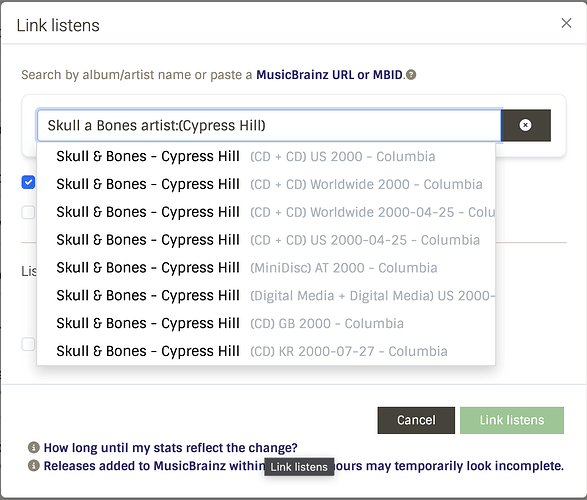Open the MusicBrainz URL or MBID link
The height and width of the screenshot is (500, 587).
click(x=329, y=75)
